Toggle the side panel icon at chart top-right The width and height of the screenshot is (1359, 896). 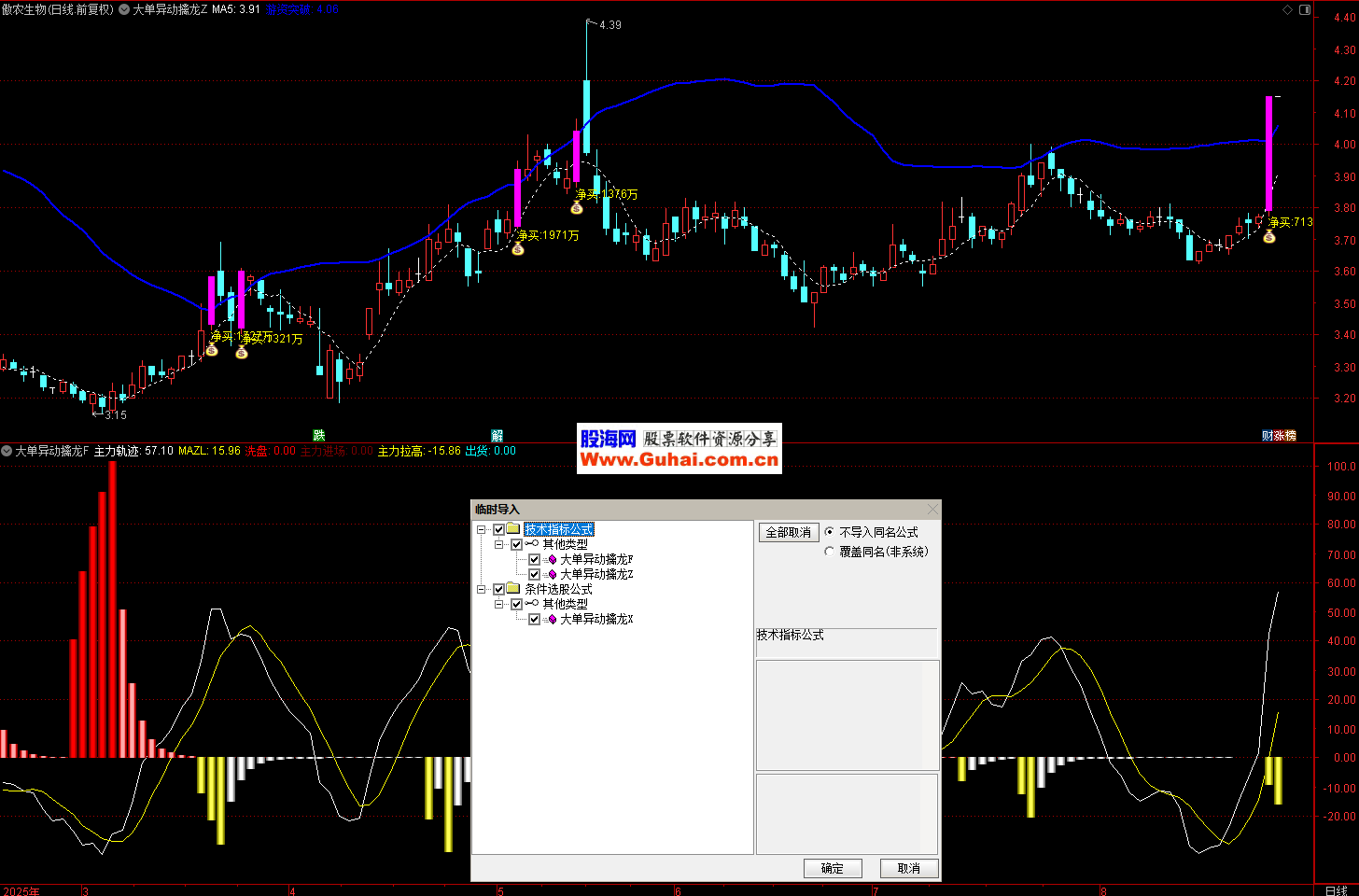[1305, 10]
